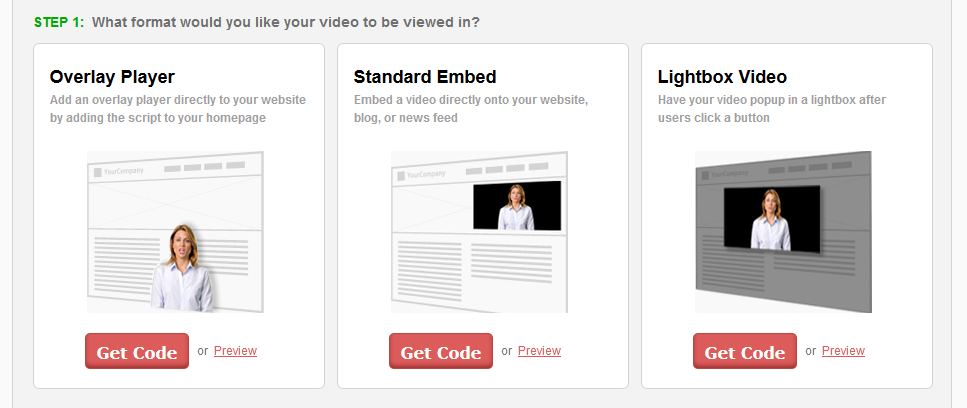Click the Overlay Player description text
Image resolution: width=967 pixels, height=408 pixels.
178,108
